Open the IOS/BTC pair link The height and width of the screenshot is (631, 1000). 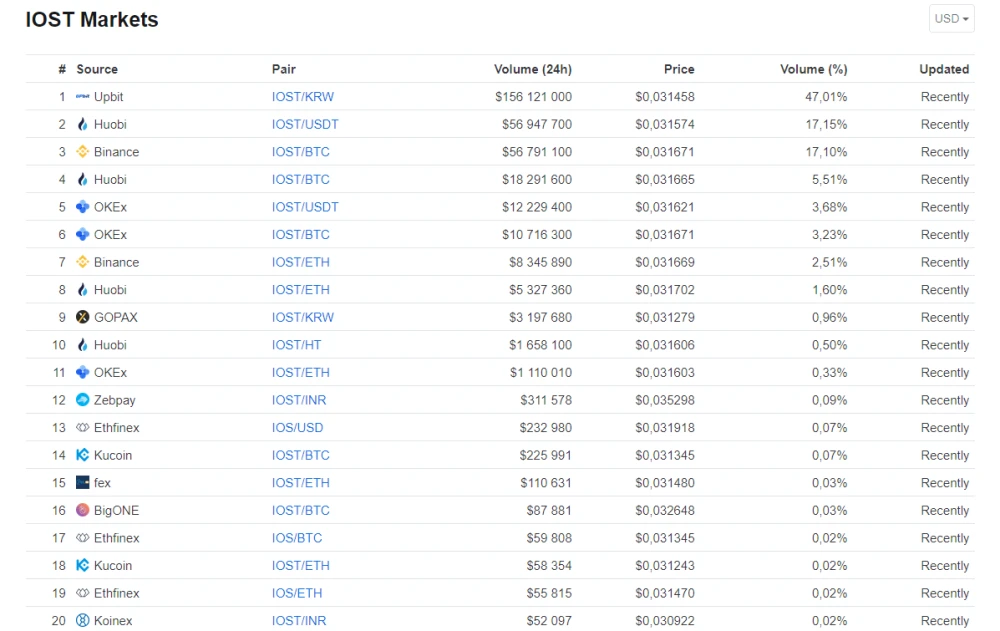tap(297, 538)
